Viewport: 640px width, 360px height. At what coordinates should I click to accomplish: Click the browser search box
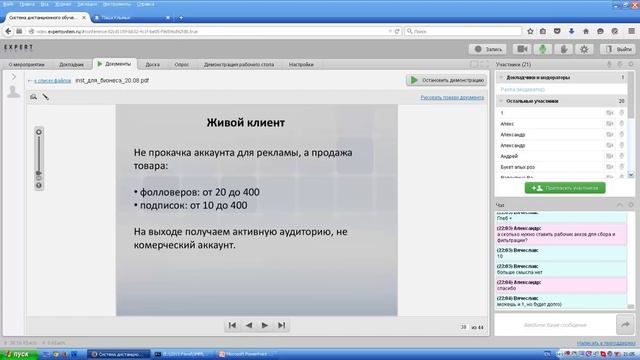463,31
